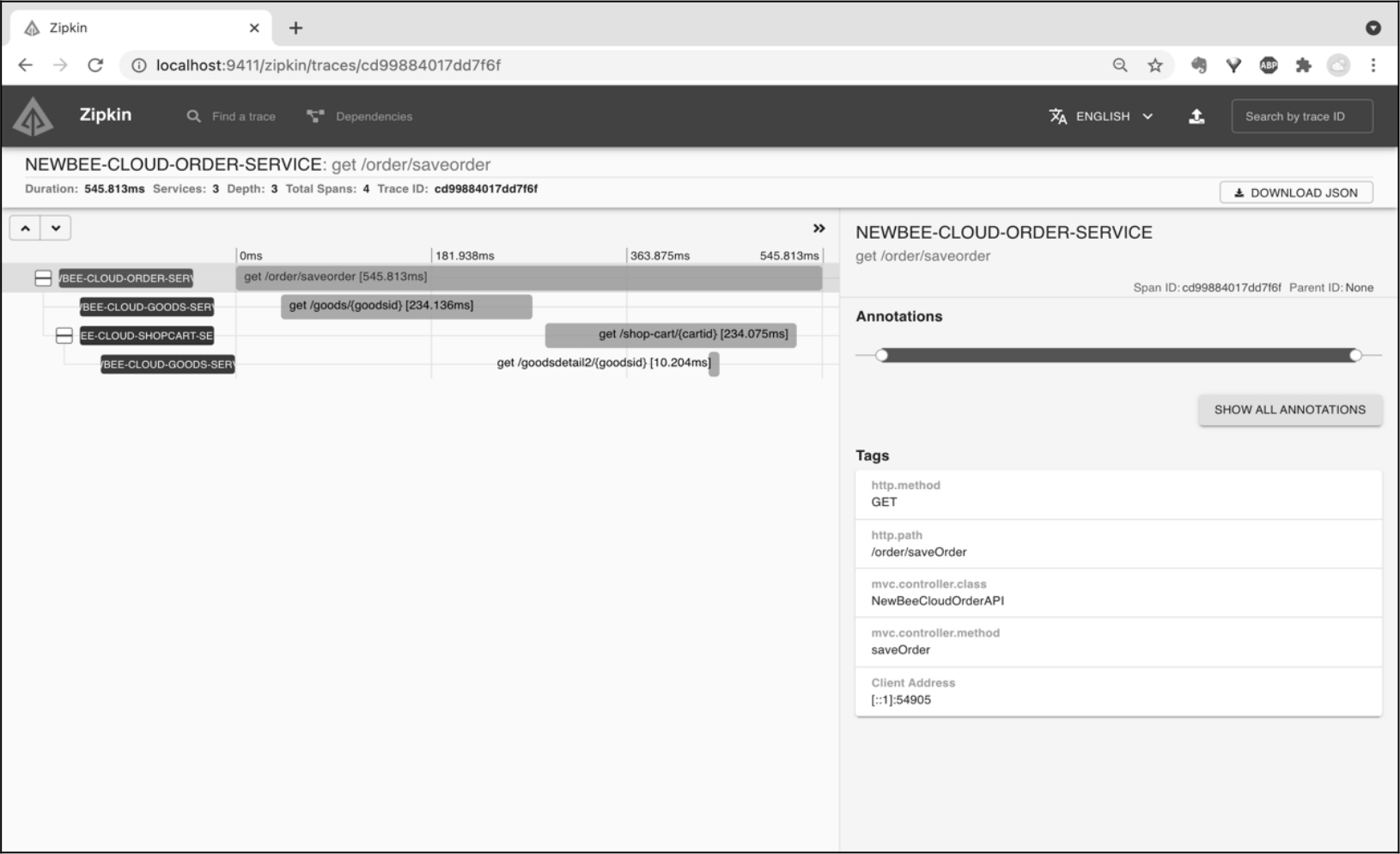Image resolution: width=1400 pixels, height=854 pixels.
Task: Select the get /goodsdetail2/{goodsid} span bar
Action: click(x=714, y=363)
